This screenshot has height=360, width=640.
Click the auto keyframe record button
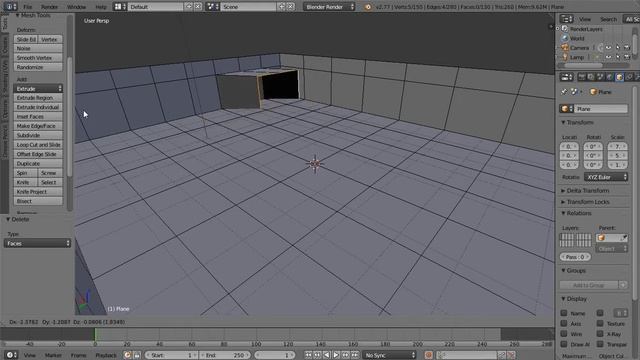tap(428, 355)
